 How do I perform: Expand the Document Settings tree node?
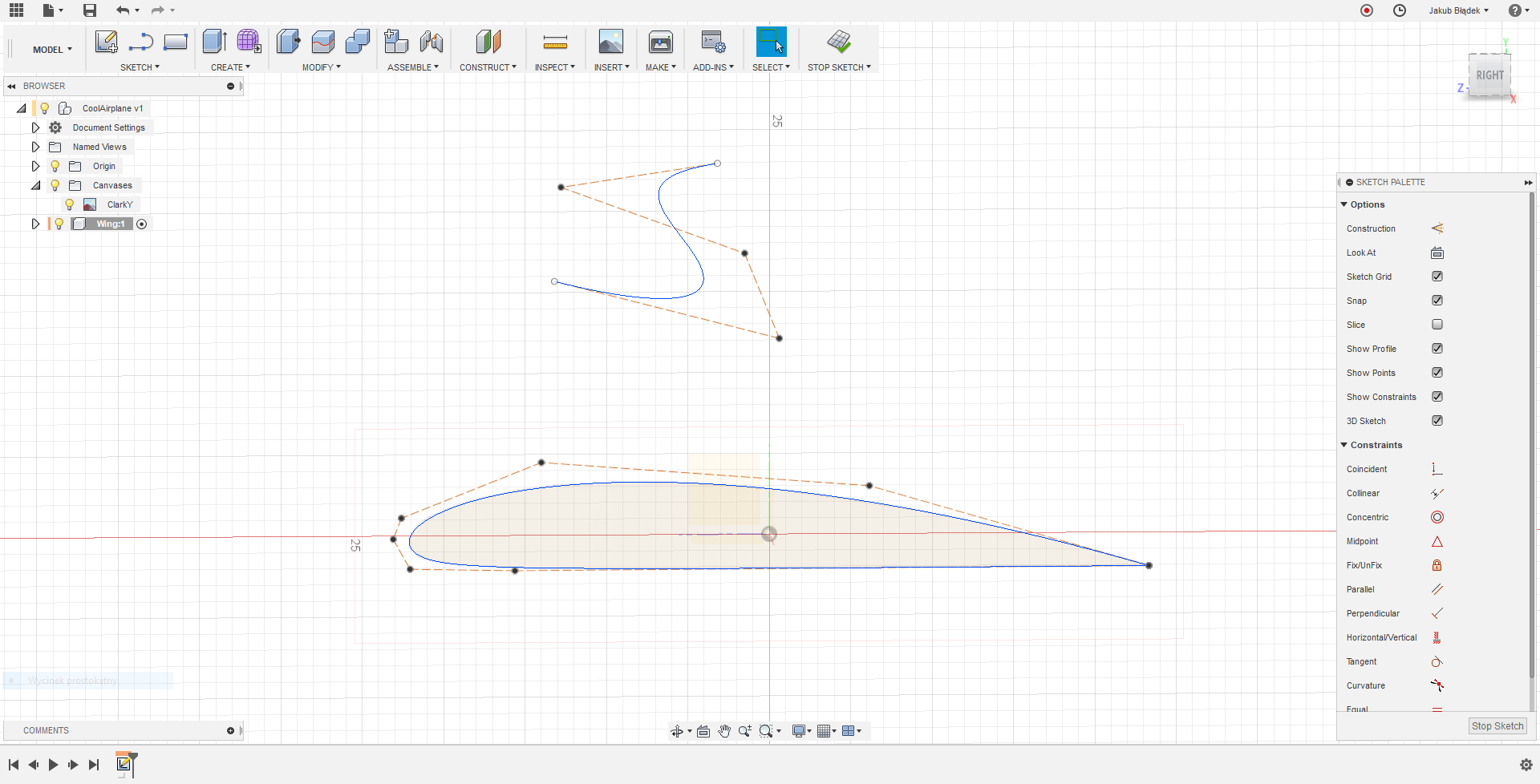tap(35, 127)
